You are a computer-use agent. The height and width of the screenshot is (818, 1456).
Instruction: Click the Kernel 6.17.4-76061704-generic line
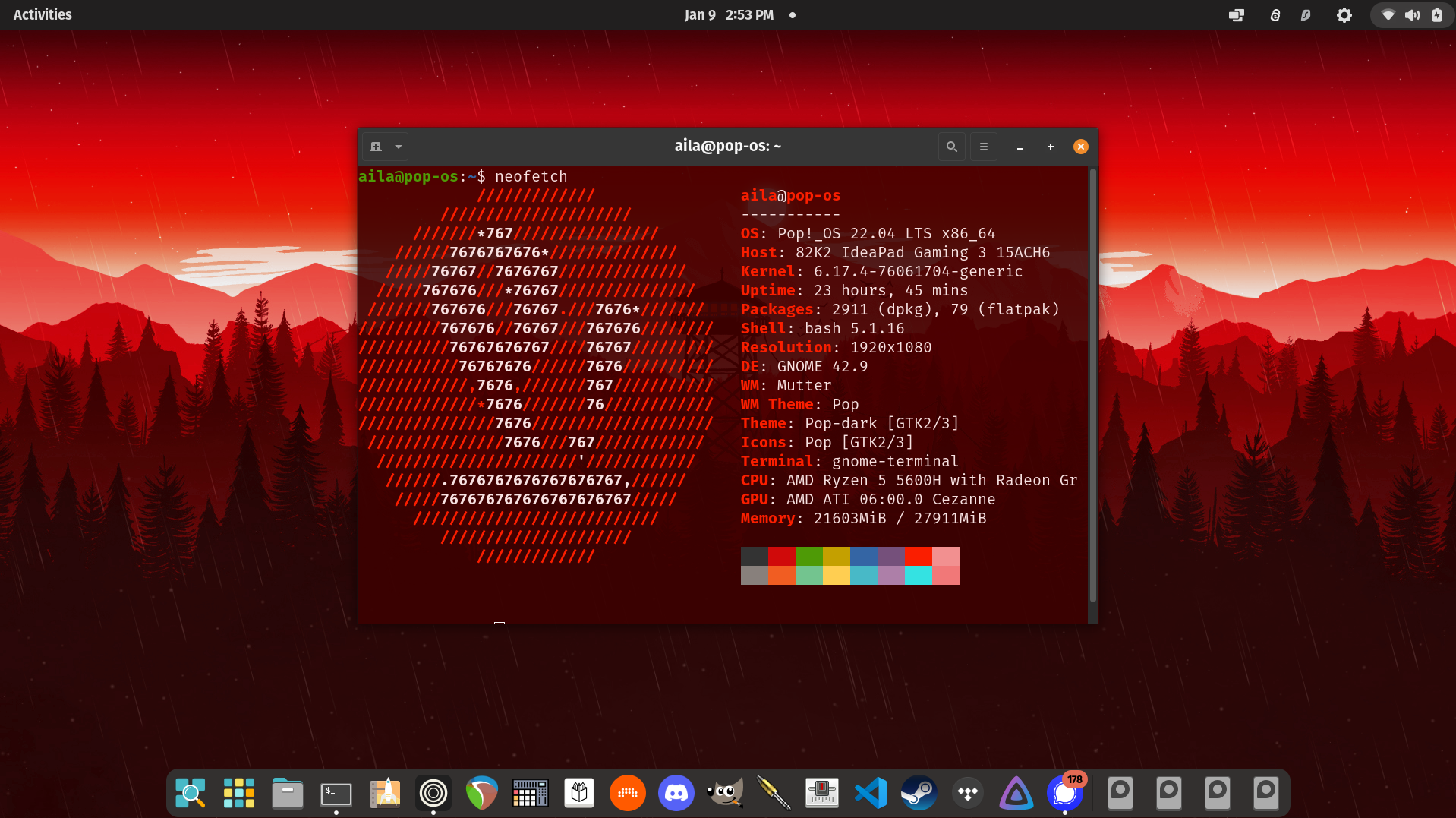tap(882, 271)
